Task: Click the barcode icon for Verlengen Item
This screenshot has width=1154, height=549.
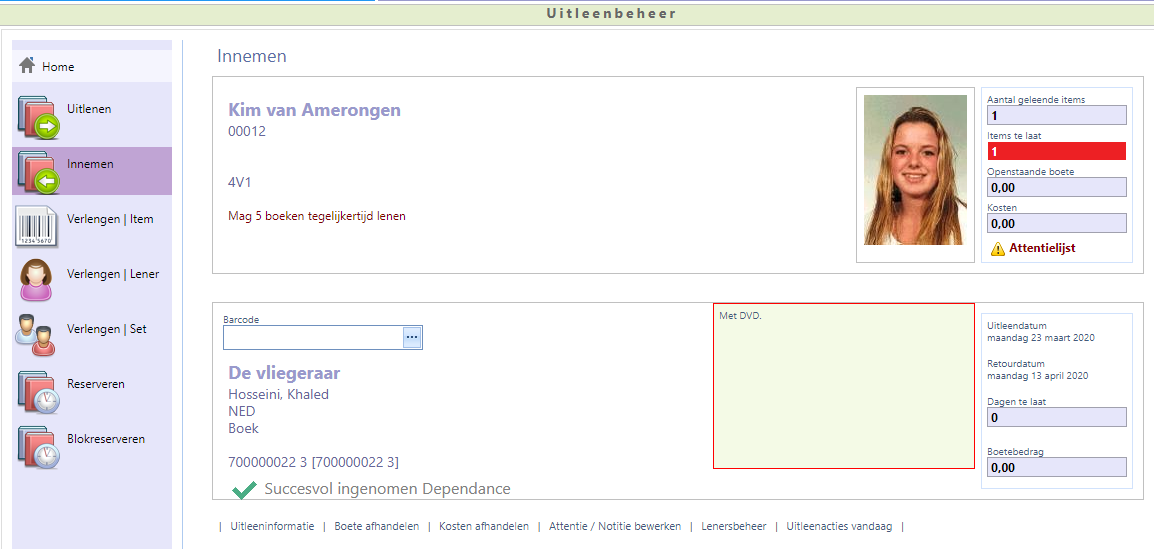Action: click(37, 226)
